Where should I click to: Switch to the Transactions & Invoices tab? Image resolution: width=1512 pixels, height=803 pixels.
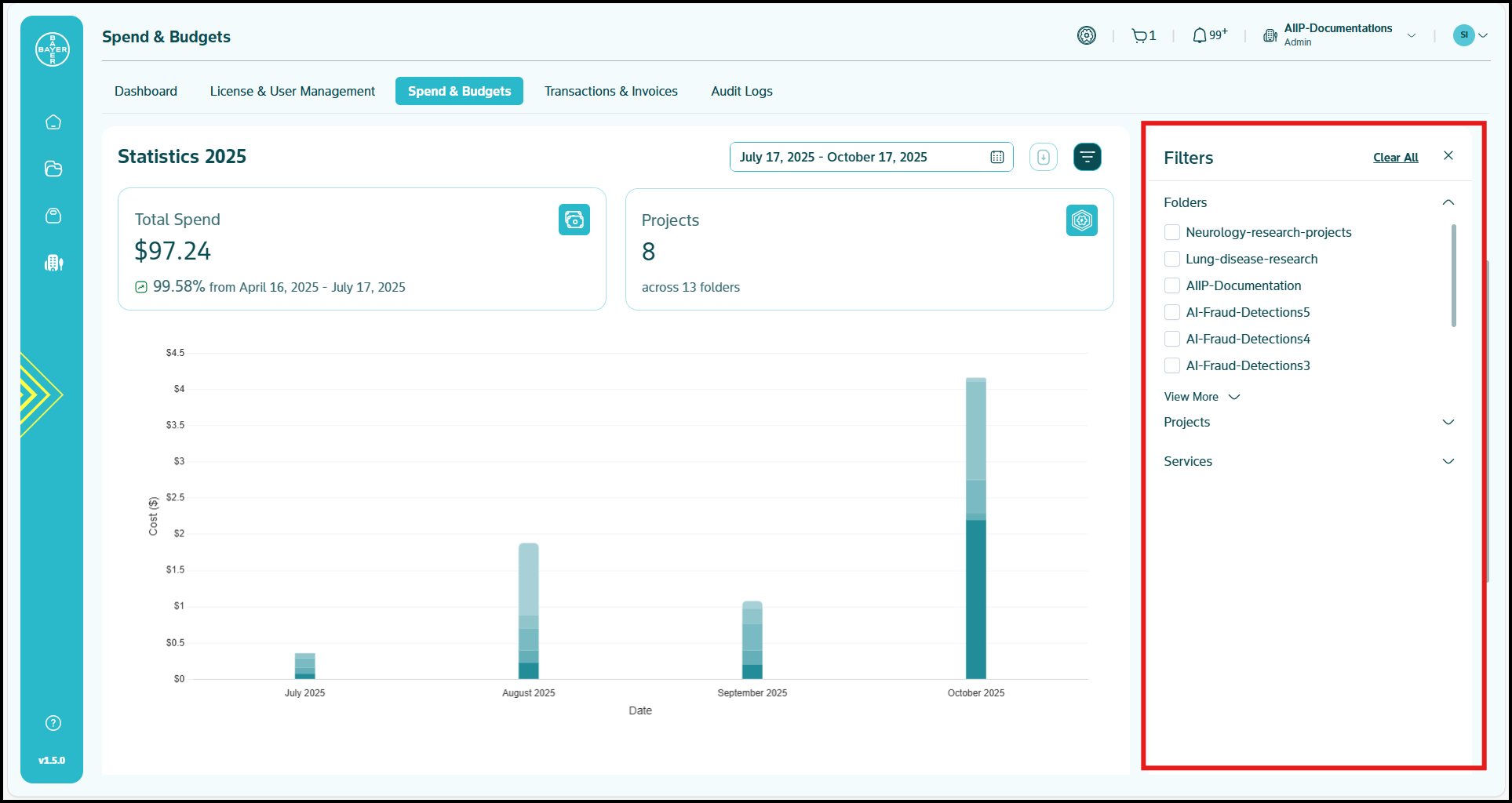[x=610, y=91]
